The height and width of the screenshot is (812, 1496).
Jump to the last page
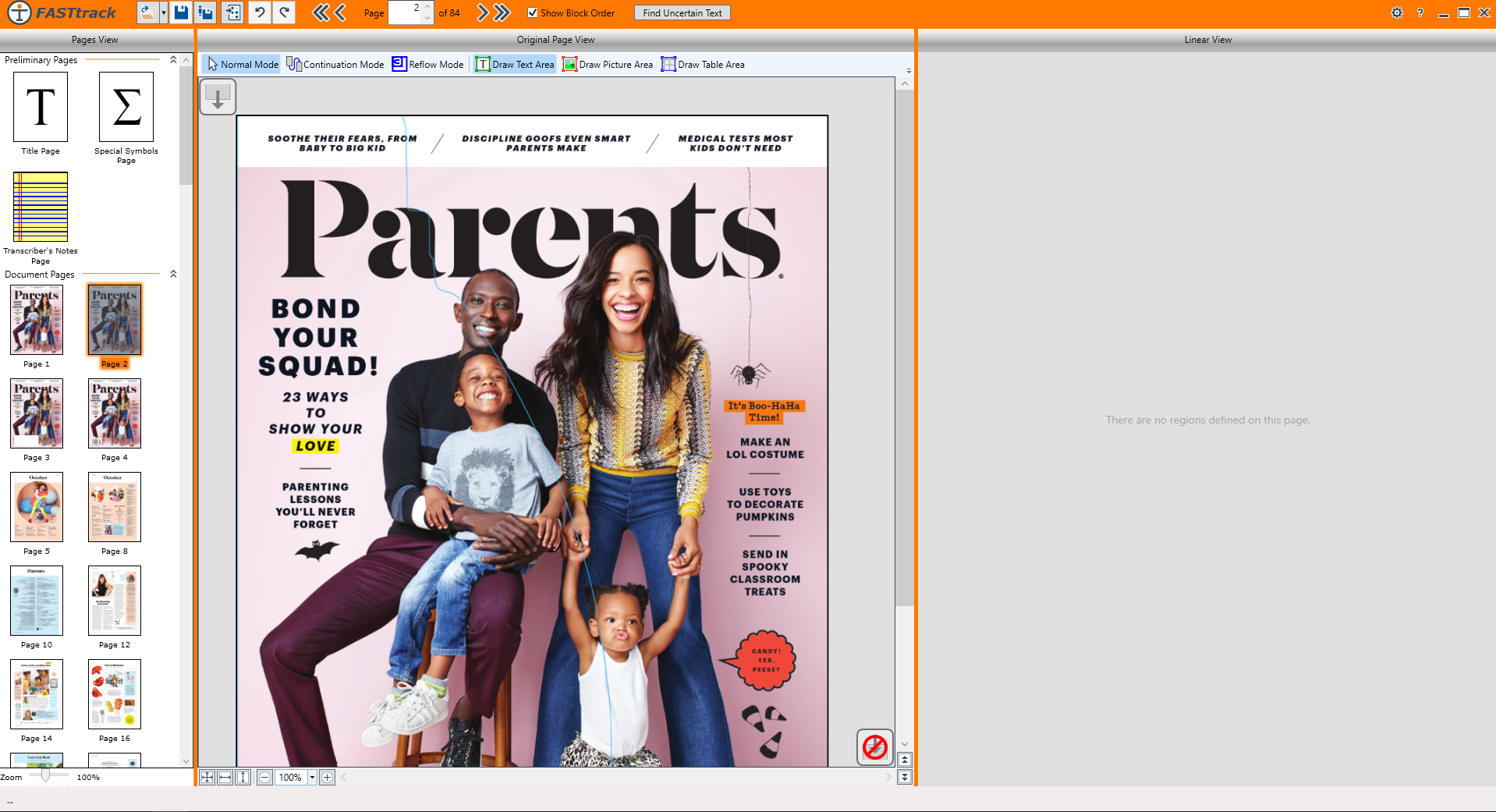click(x=502, y=12)
